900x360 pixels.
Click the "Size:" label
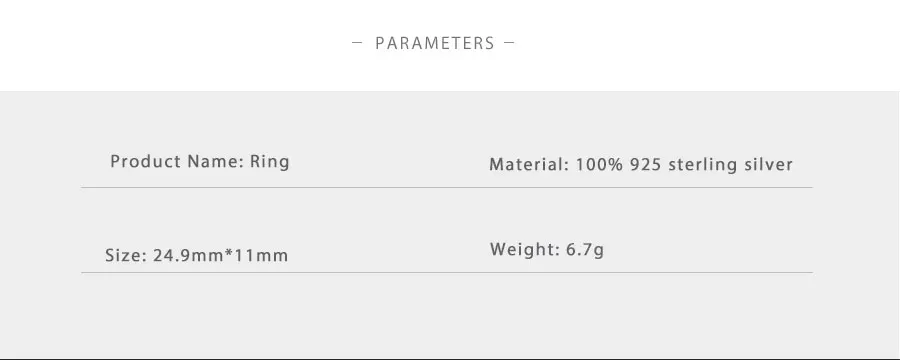click(126, 255)
